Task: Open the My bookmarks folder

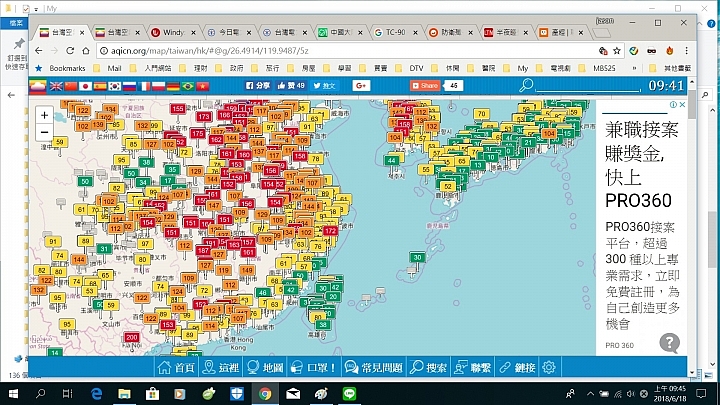Action: click(x=516, y=68)
